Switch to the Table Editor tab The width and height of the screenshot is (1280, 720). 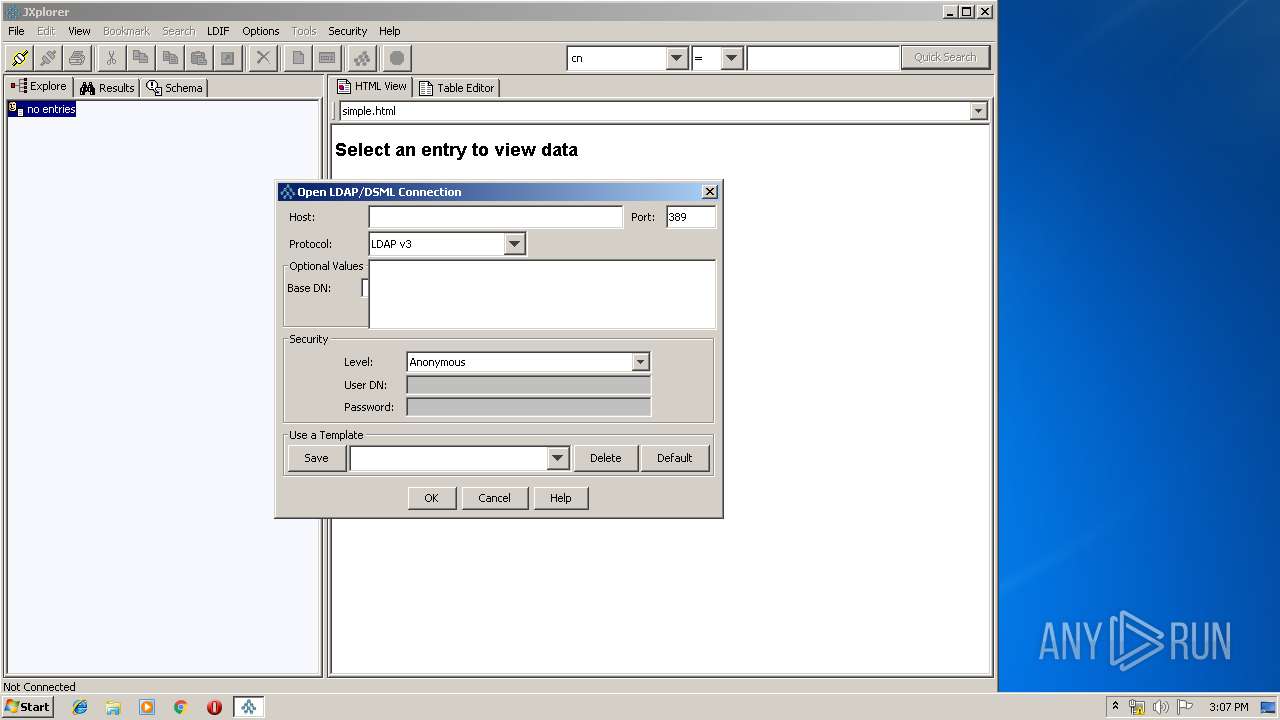tap(456, 88)
